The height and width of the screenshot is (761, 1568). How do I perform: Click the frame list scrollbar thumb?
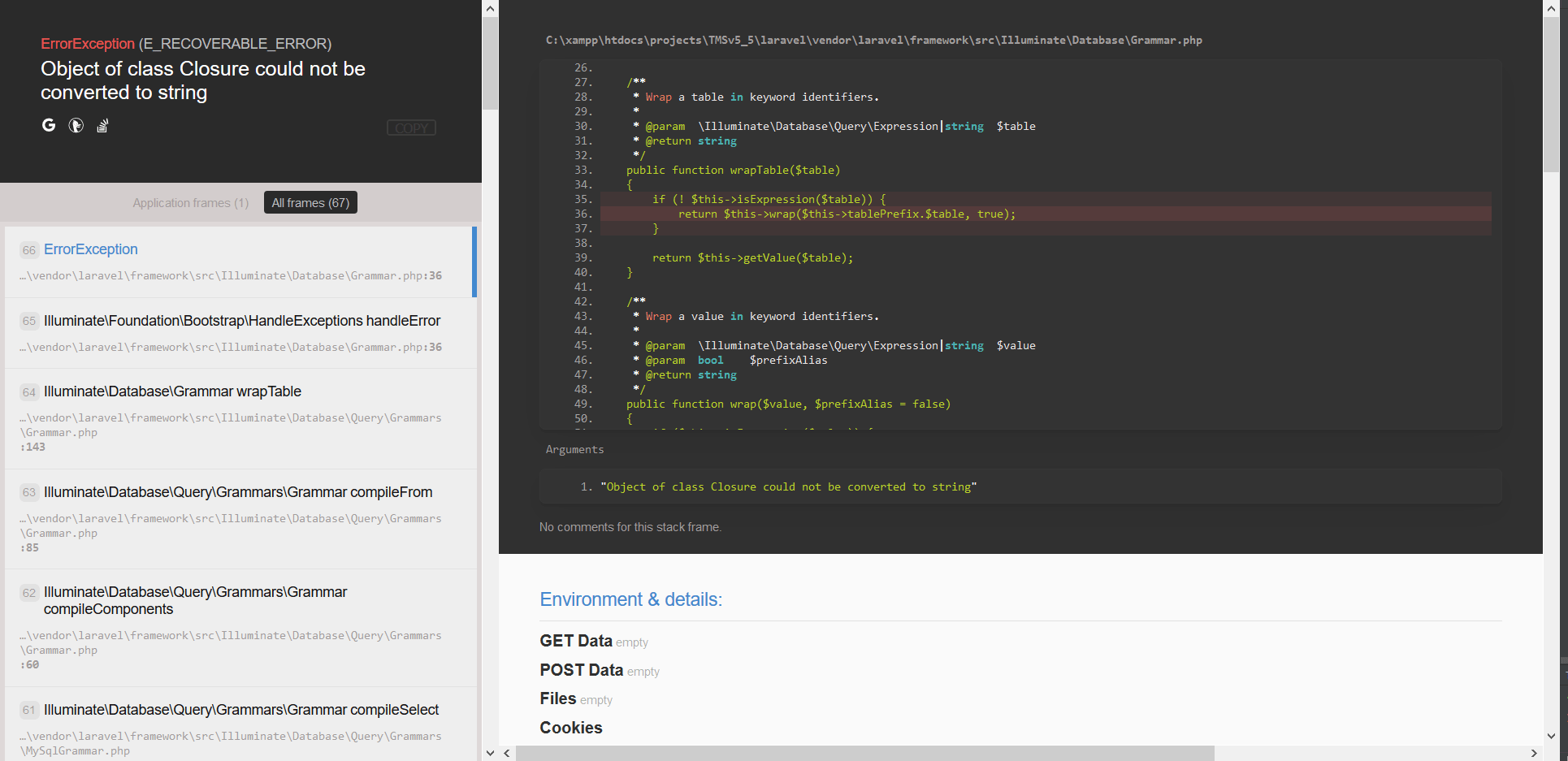pos(490,63)
